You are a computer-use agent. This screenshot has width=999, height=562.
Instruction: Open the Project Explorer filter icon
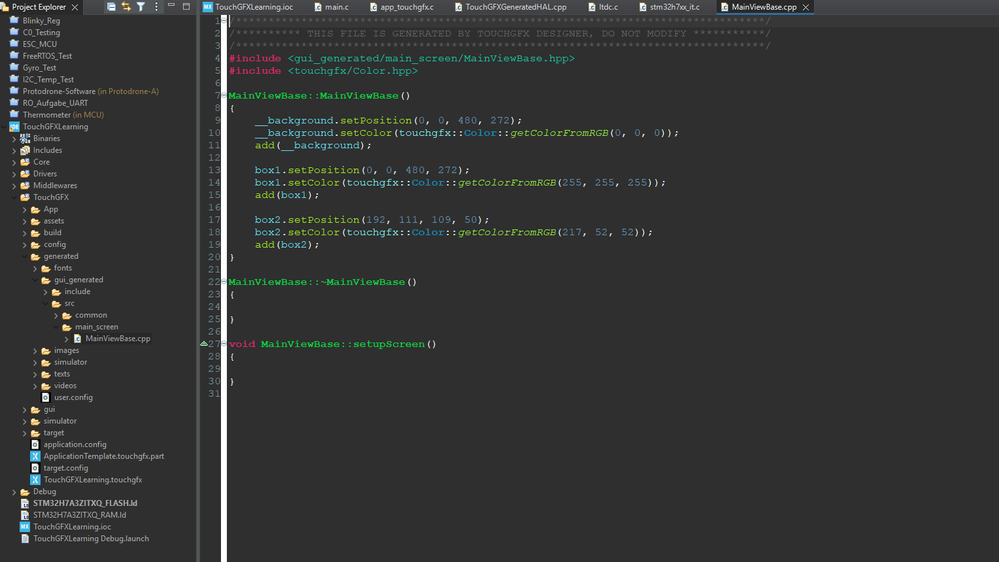140,7
